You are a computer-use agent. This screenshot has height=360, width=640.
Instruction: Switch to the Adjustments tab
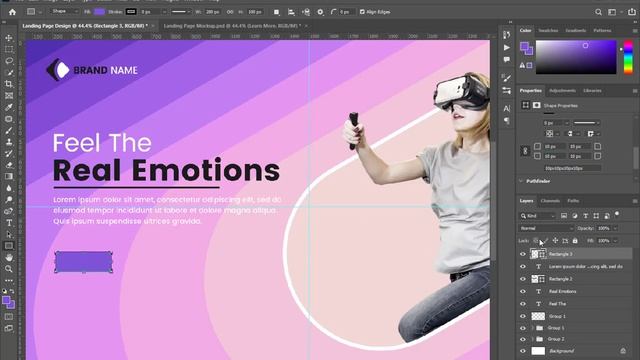tap(562, 91)
